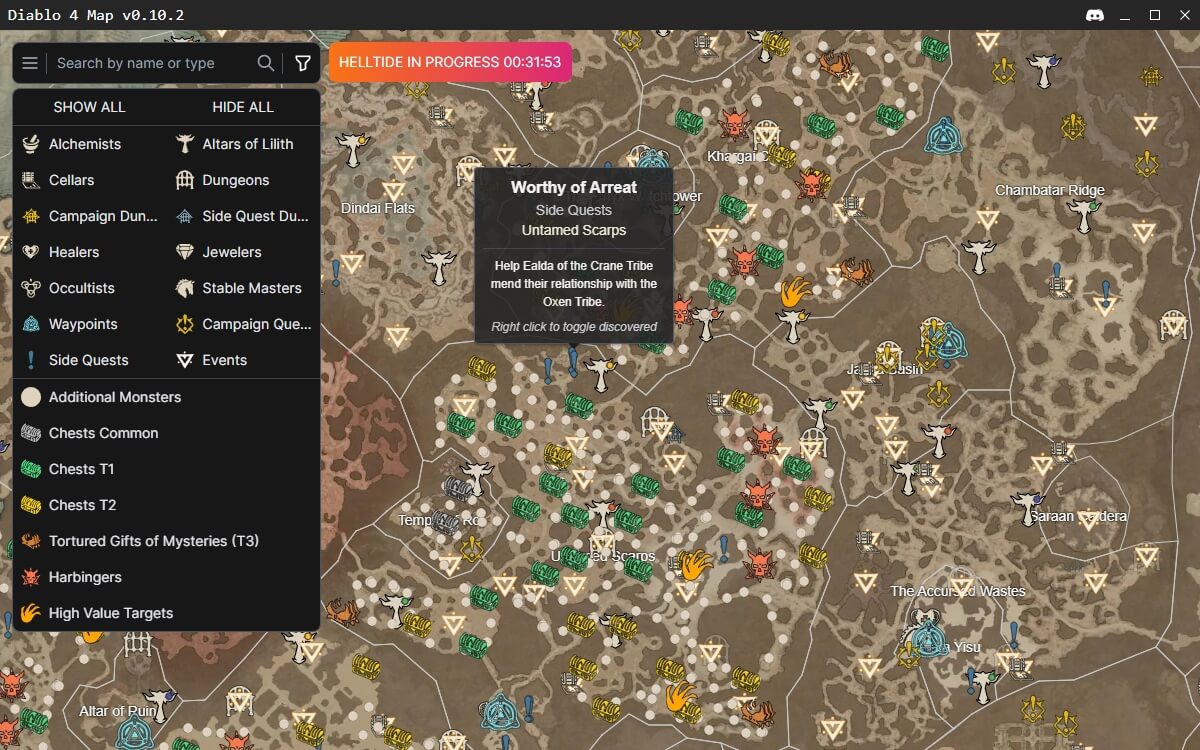Toggle Waypoints visibility in filter list
This screenshot has width=1200, height=750.
click(83, 324)
